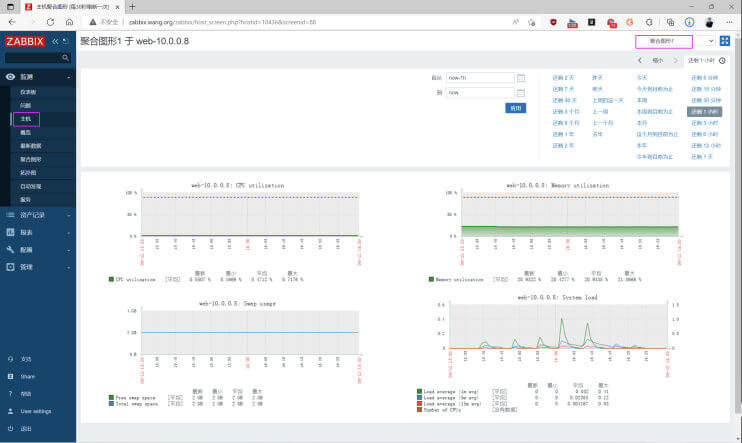Viewport: 742px width, 443px height.
Task: Open calendar picker for the 到 to field
Action: click(521, 93)
